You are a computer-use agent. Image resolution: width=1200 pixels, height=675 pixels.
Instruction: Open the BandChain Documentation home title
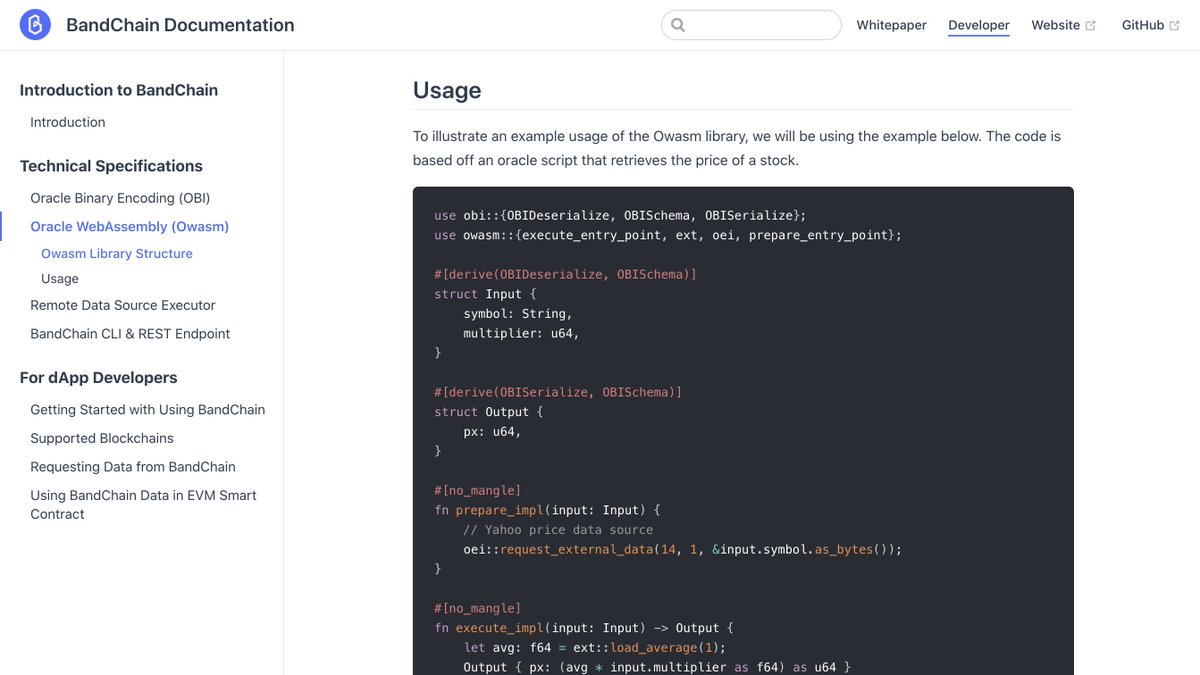[180, 25]
